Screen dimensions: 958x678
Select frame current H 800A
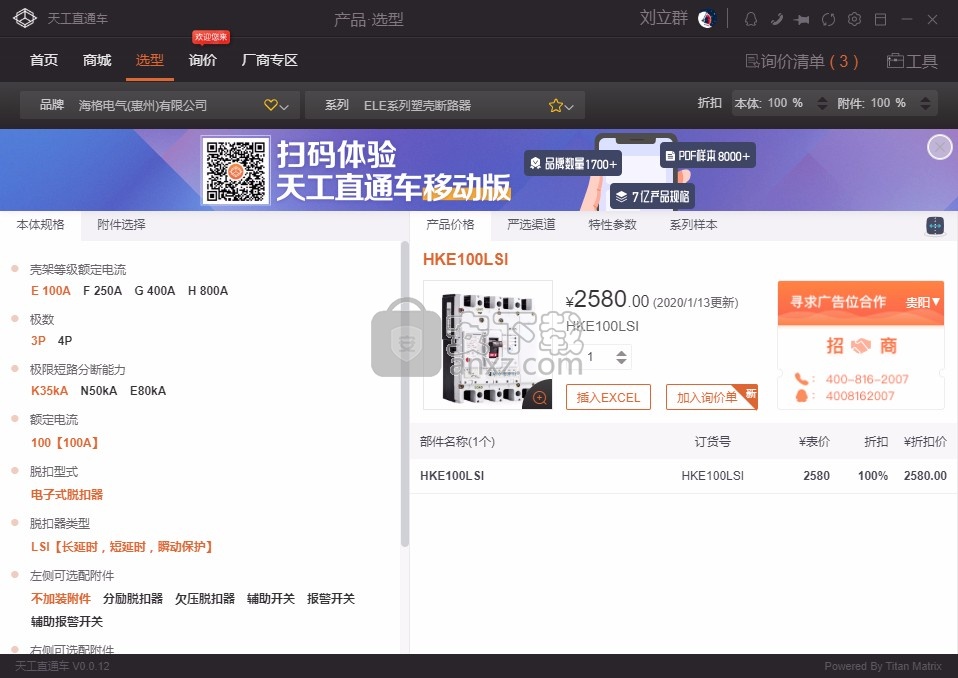(208, 291)
